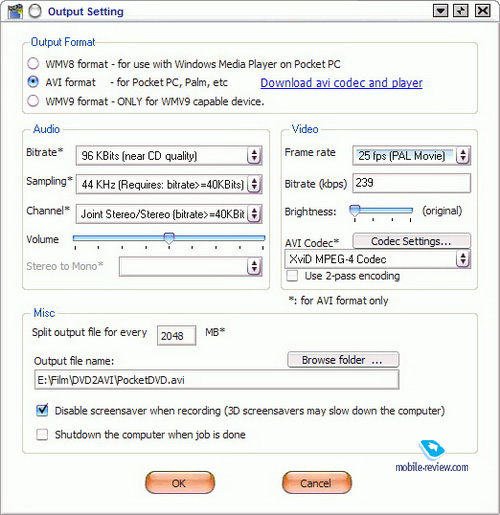The image size is (500, 515).
Task: Enable Use 2-pass encoding checkbox
Action: coord(292,276)
